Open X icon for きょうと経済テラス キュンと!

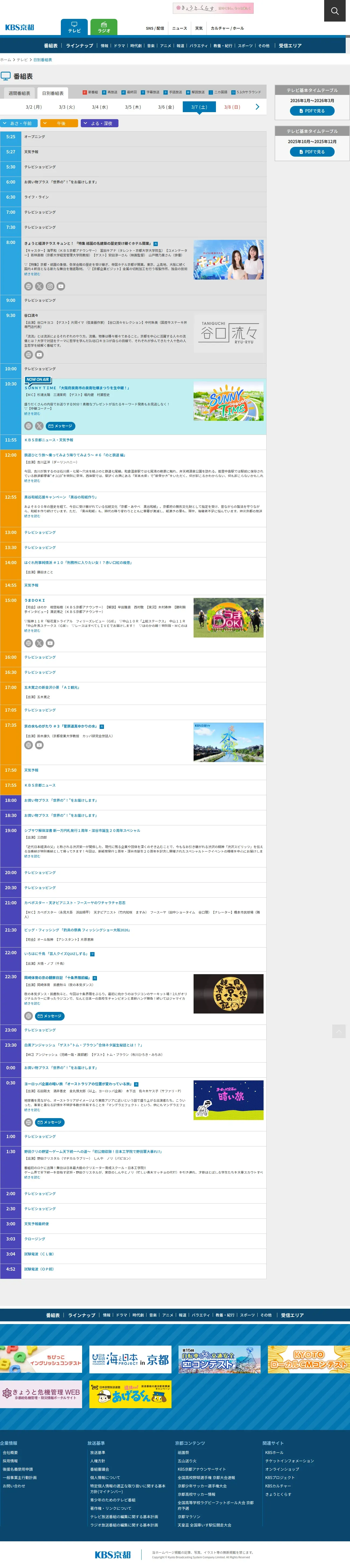[x=40, y=286]
